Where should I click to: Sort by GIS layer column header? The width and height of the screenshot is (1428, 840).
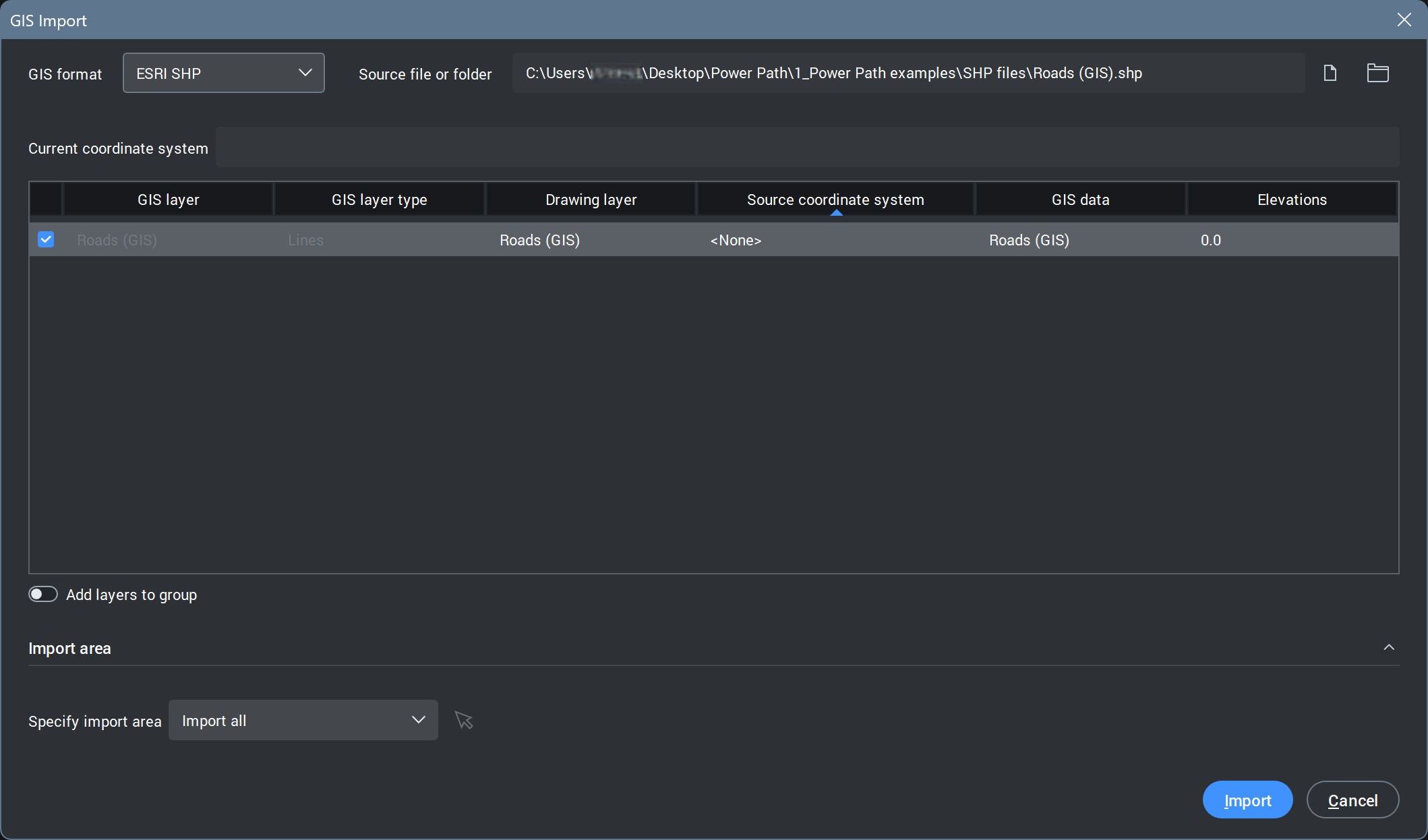pos(168,200)
